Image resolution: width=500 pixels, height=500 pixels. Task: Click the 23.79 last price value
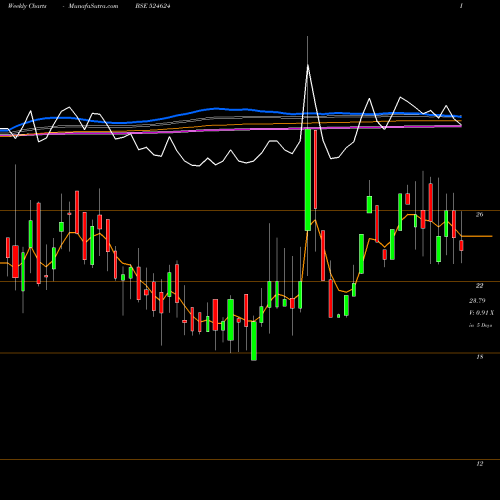pyautogui.click(x=477, y=301)
